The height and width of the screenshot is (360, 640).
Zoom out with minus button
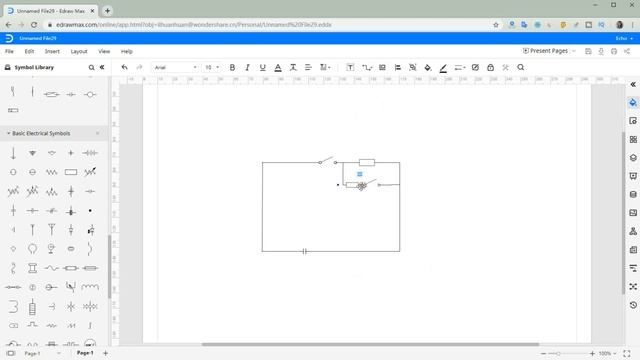[543, 353]
